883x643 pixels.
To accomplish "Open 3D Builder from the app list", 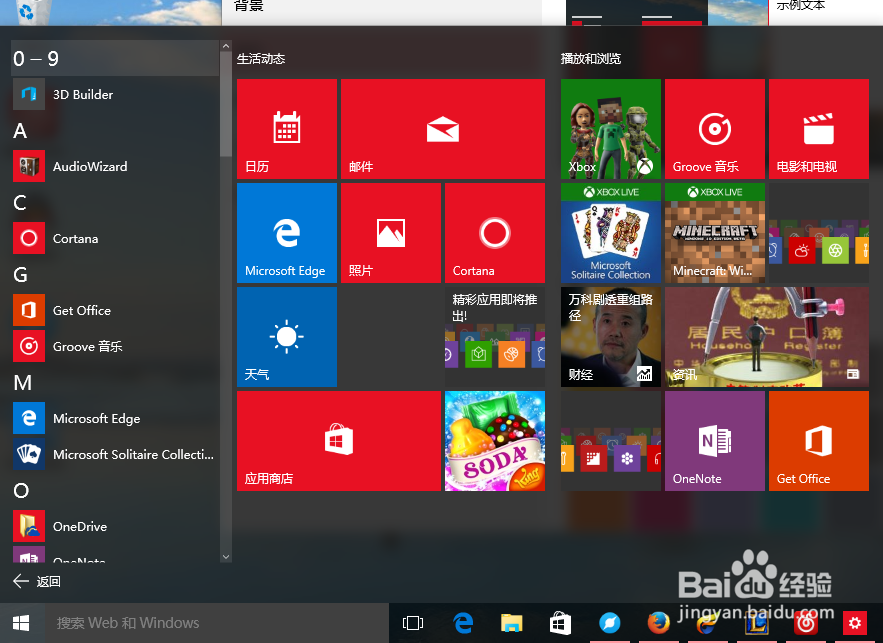I will click(115, 95).
